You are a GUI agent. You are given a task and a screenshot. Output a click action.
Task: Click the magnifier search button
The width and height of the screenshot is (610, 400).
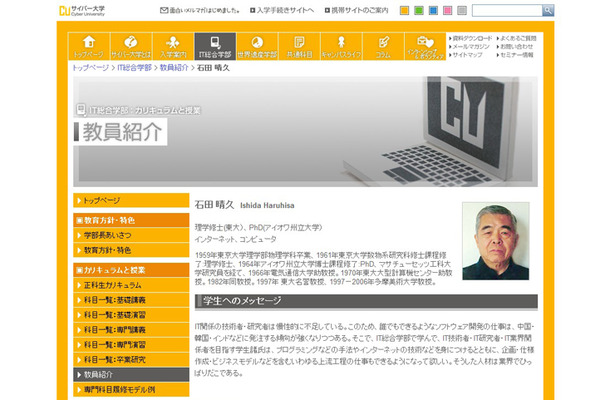548,11
